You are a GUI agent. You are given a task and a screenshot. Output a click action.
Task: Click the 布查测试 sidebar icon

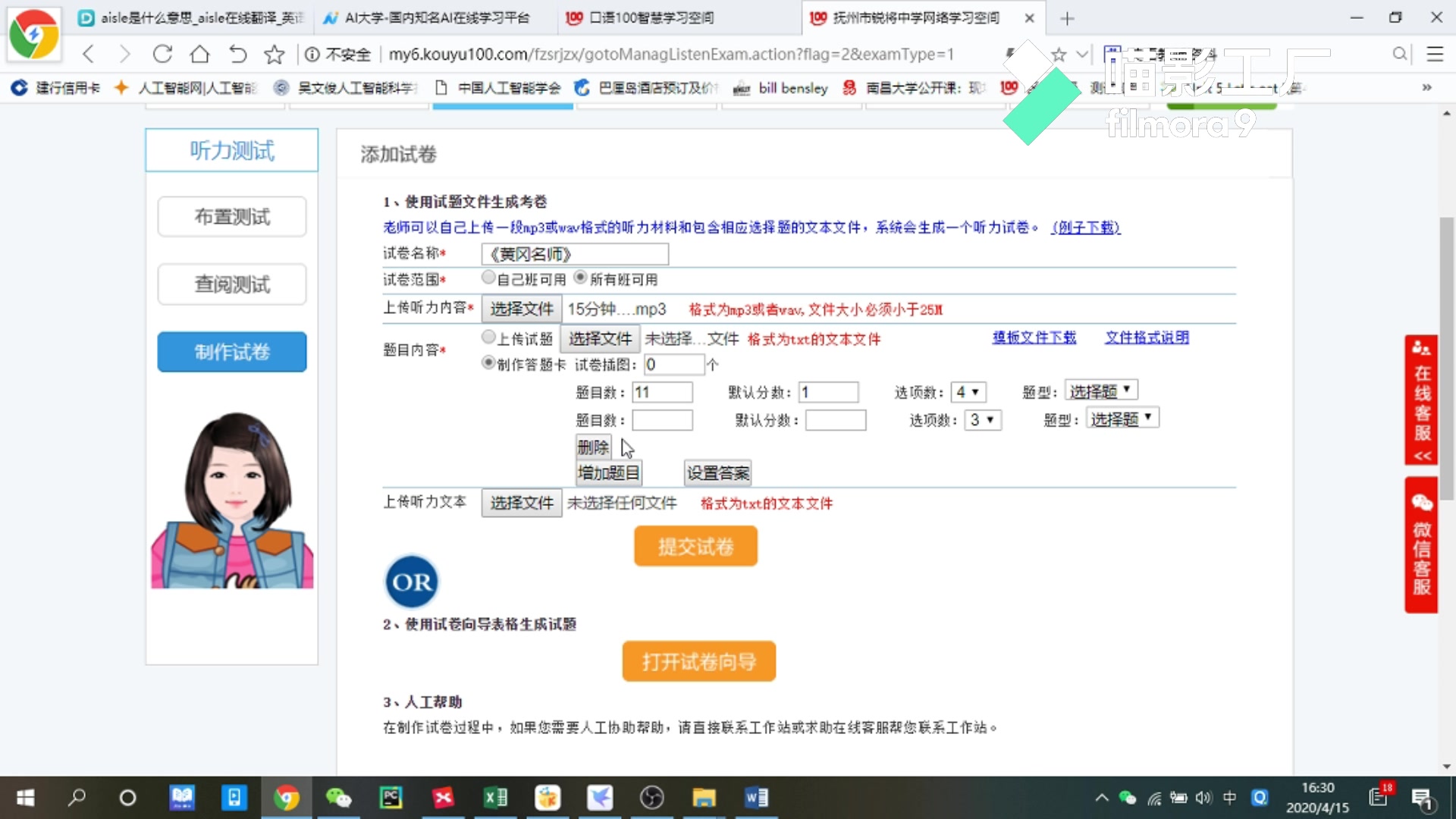[232, 217]
